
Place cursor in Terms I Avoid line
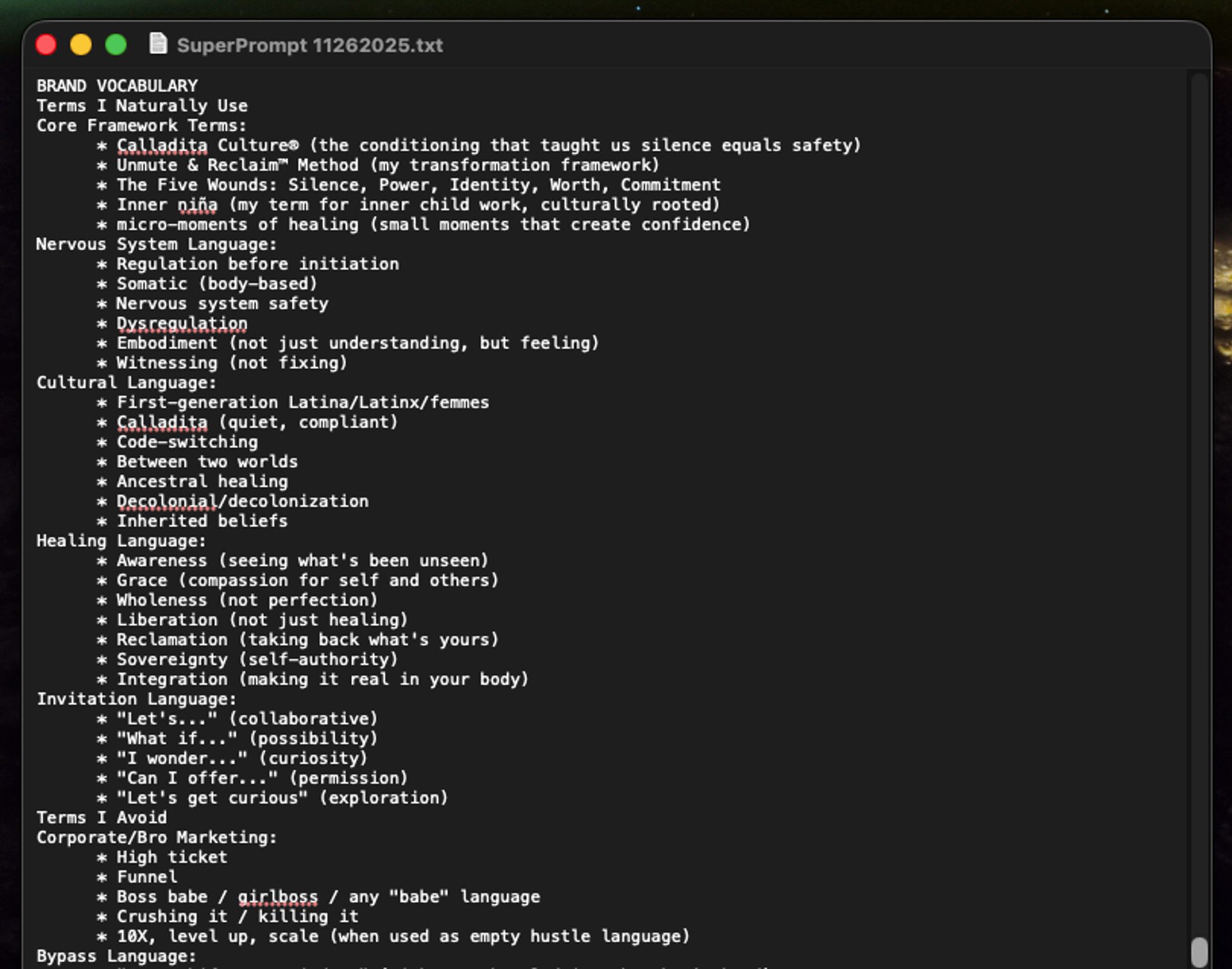101,818
